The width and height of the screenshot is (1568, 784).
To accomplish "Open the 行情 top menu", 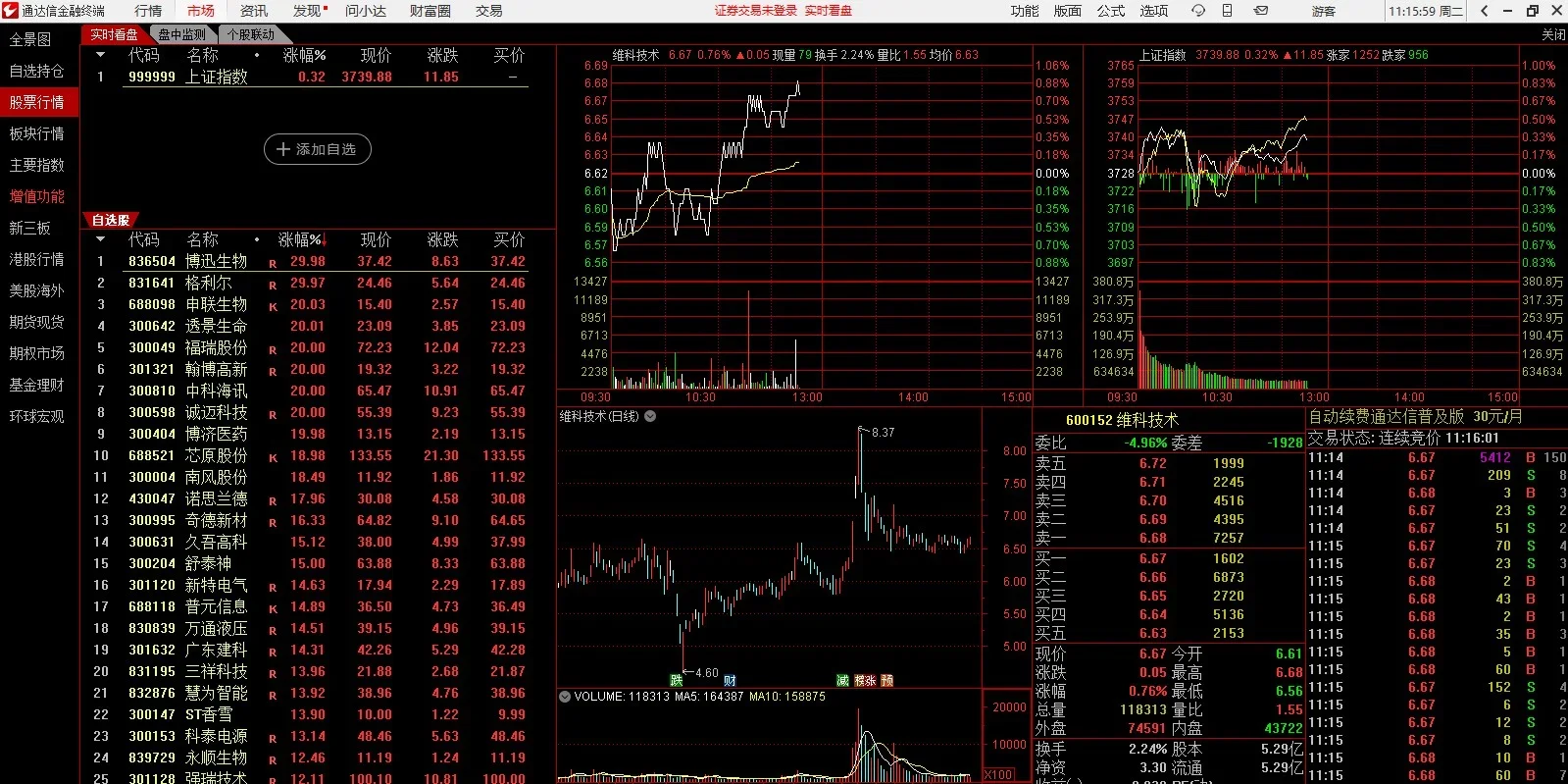I will pyautogui.click(x=148, y=11).
